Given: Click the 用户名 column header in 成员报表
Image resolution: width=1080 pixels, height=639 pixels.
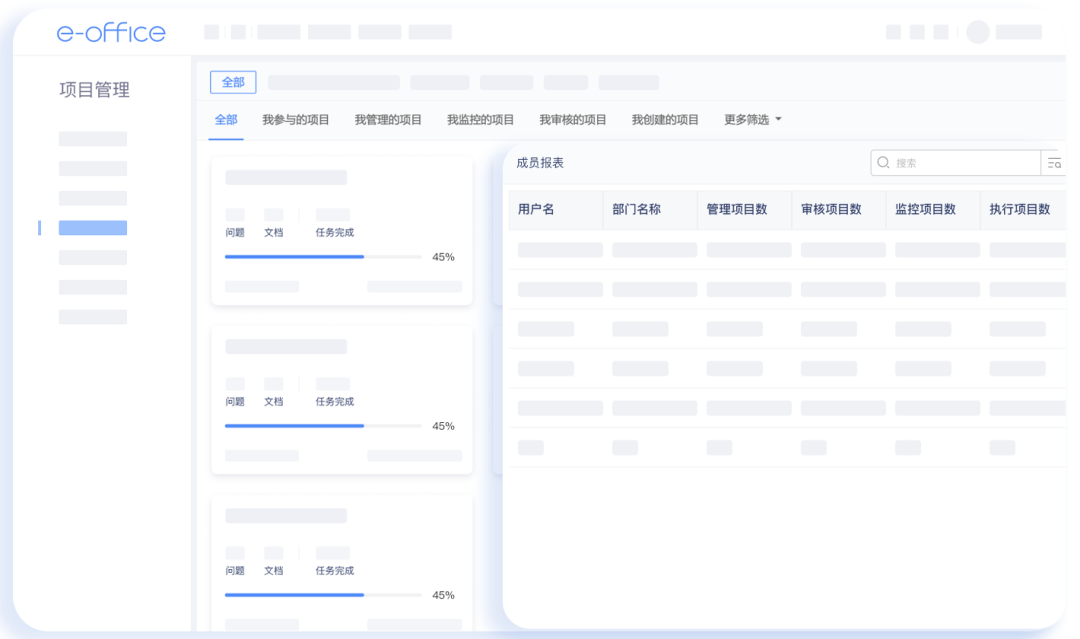Looking at the screenshot, I should click(x=535, y=210).
